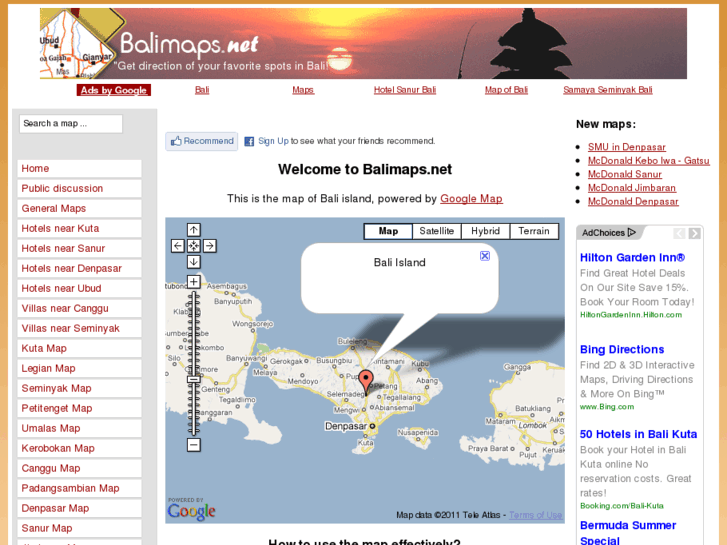The image size is (727, 545).
Task: Pan the map left with the arrow
Action: [x=178, y=246]
